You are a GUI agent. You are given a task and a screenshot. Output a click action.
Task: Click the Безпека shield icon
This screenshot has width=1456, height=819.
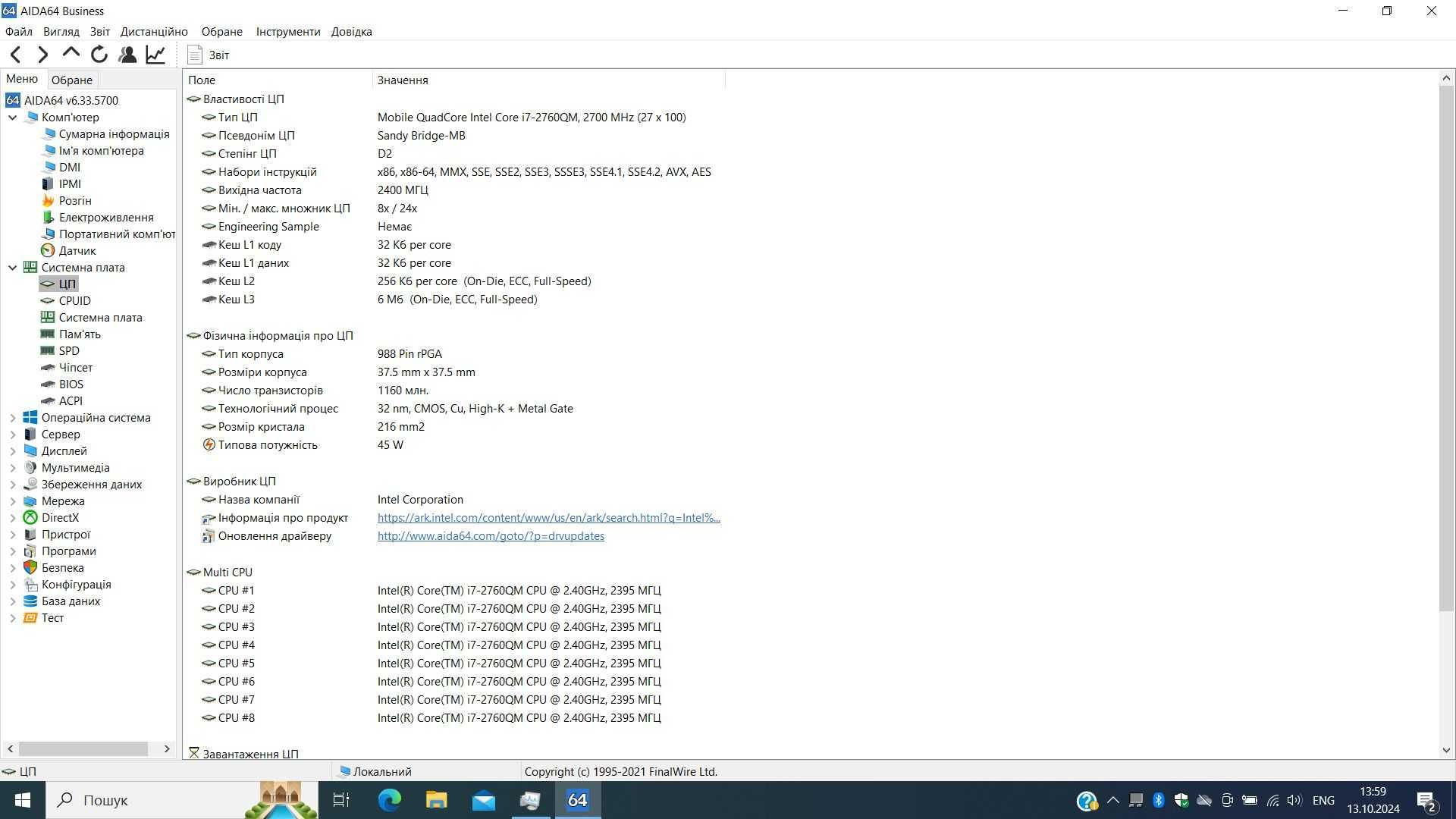(x=30, y=568)
